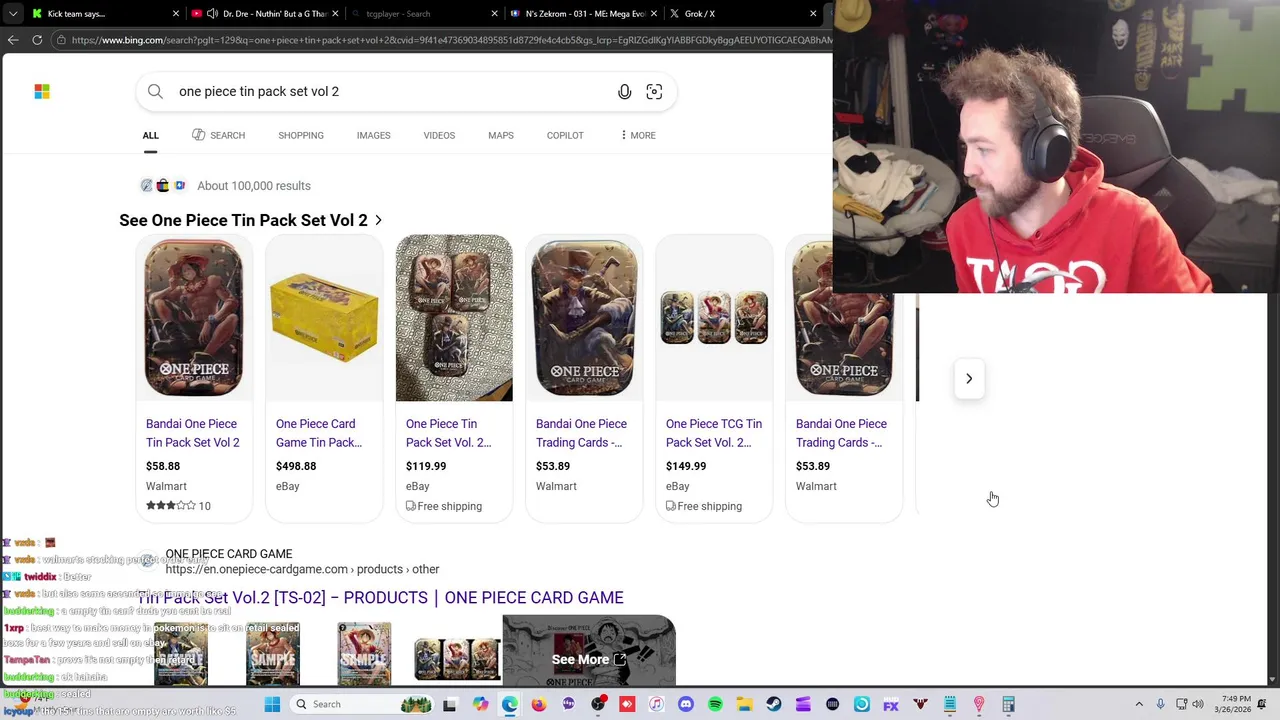
Task: Open Spotify from the taskbar
Action: click(715, 705)
